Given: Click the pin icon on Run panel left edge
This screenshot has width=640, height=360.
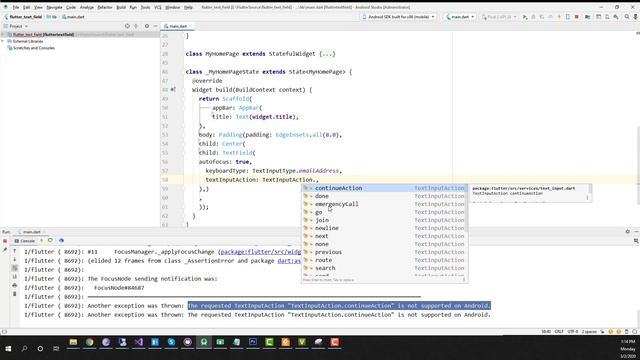Looking at the screenshot, I should coord(5,250).
